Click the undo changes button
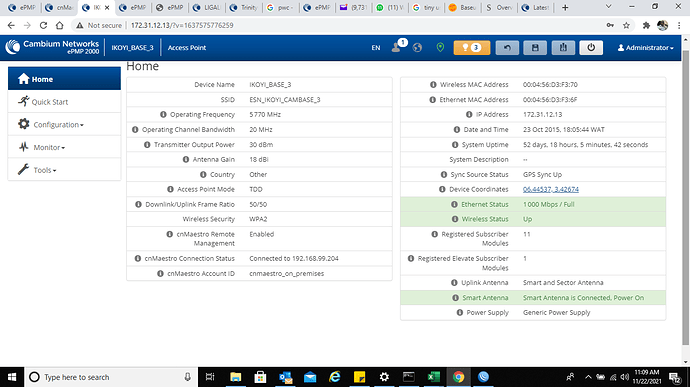 [507, 48]
